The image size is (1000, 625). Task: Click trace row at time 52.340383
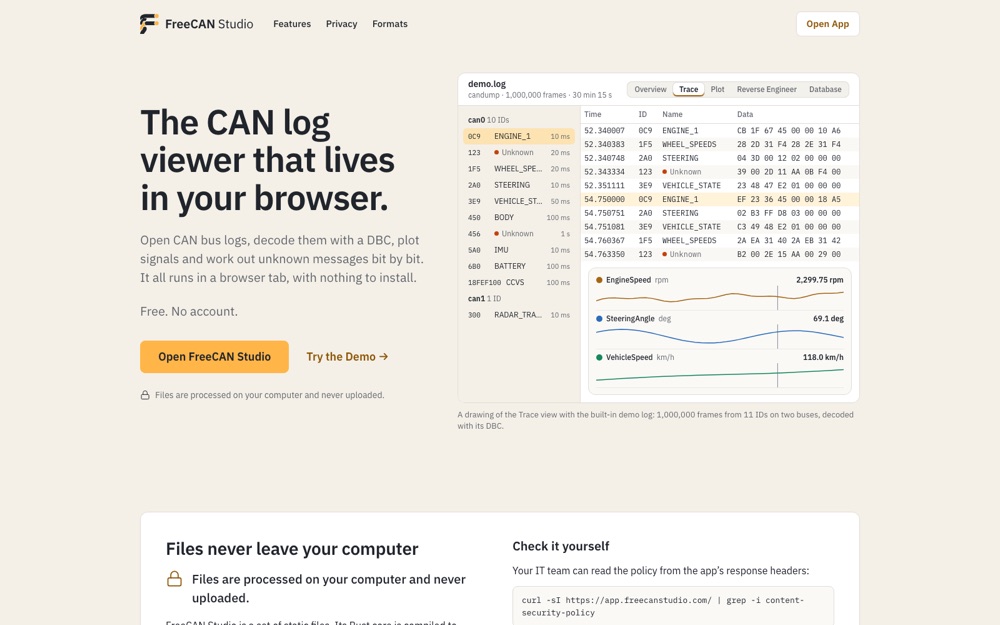point(719,144)
